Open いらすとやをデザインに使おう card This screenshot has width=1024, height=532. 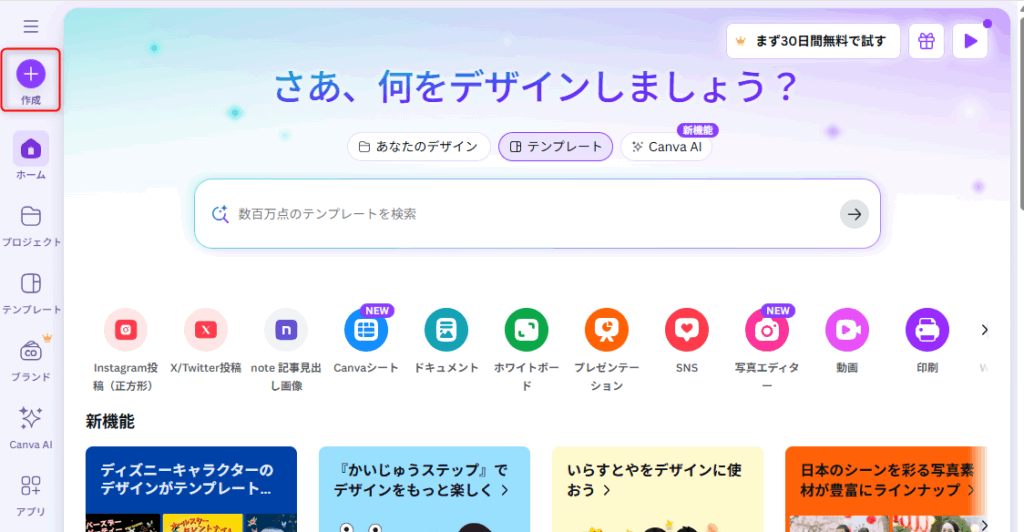click(x=658, y=489)
